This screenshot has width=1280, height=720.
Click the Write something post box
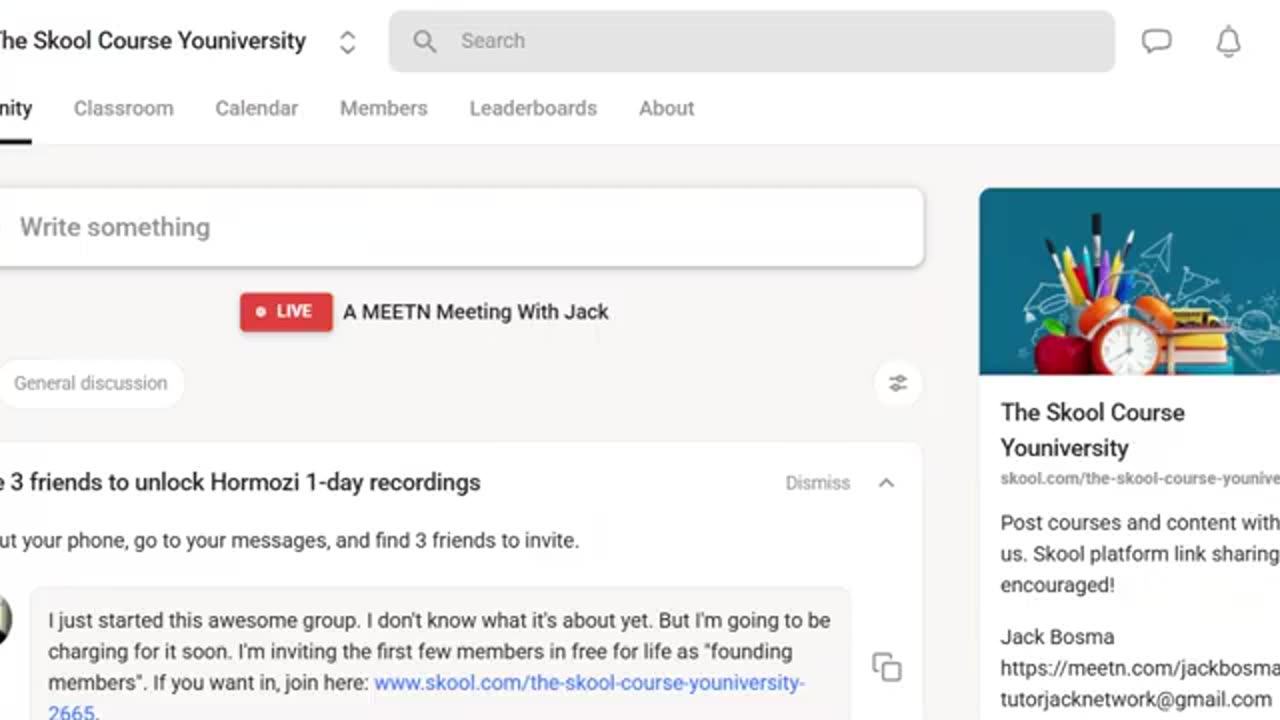coord(460,227)
